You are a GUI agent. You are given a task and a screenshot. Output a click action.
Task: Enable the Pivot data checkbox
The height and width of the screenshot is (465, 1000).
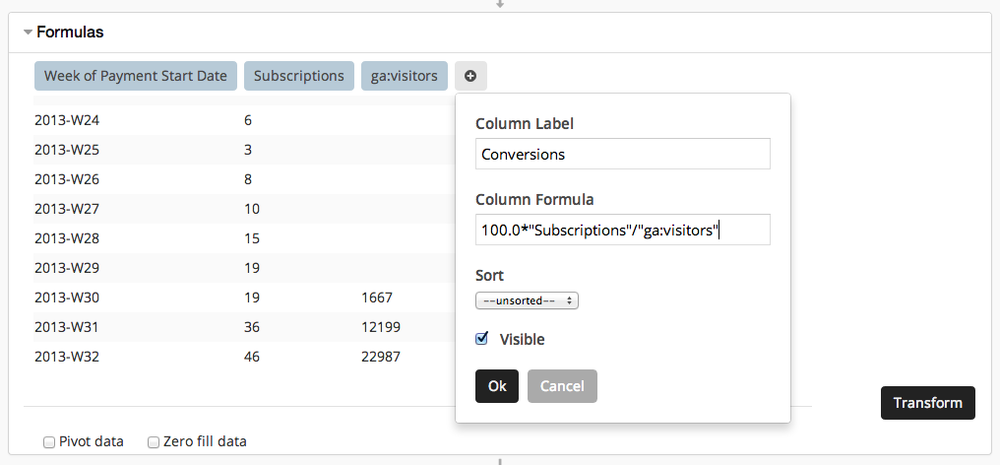(x=49, y=441)
